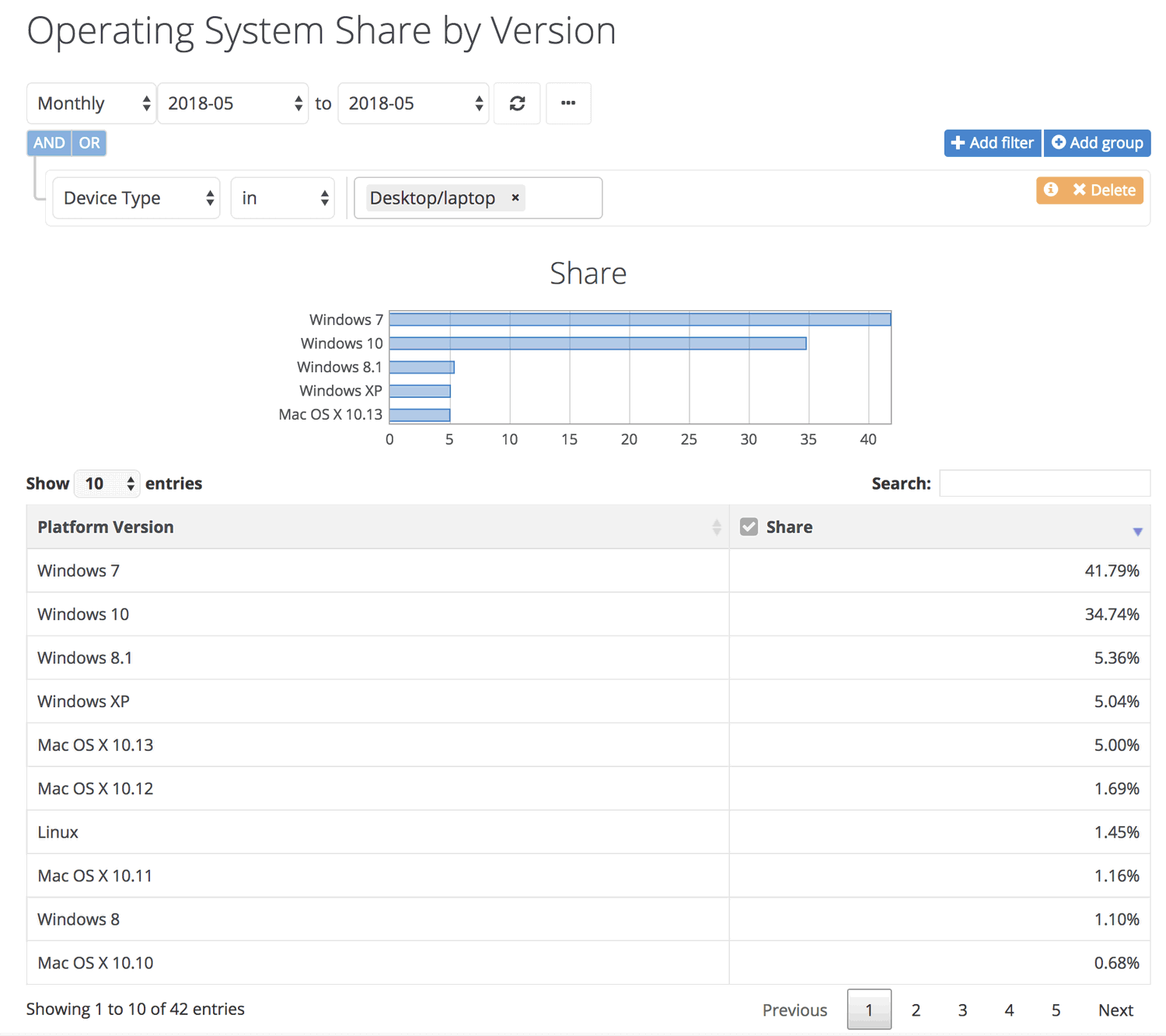The height and width of the screenshot is (1036, 1166).
Task: Click the refresh icon button
Action: coord(517,103)
